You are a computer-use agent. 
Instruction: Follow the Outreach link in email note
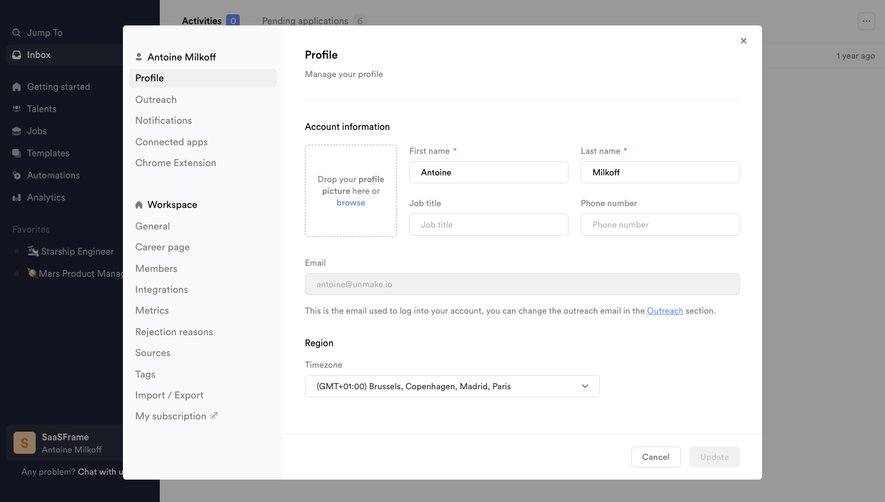pyautogui.click(x=665, y=311)
